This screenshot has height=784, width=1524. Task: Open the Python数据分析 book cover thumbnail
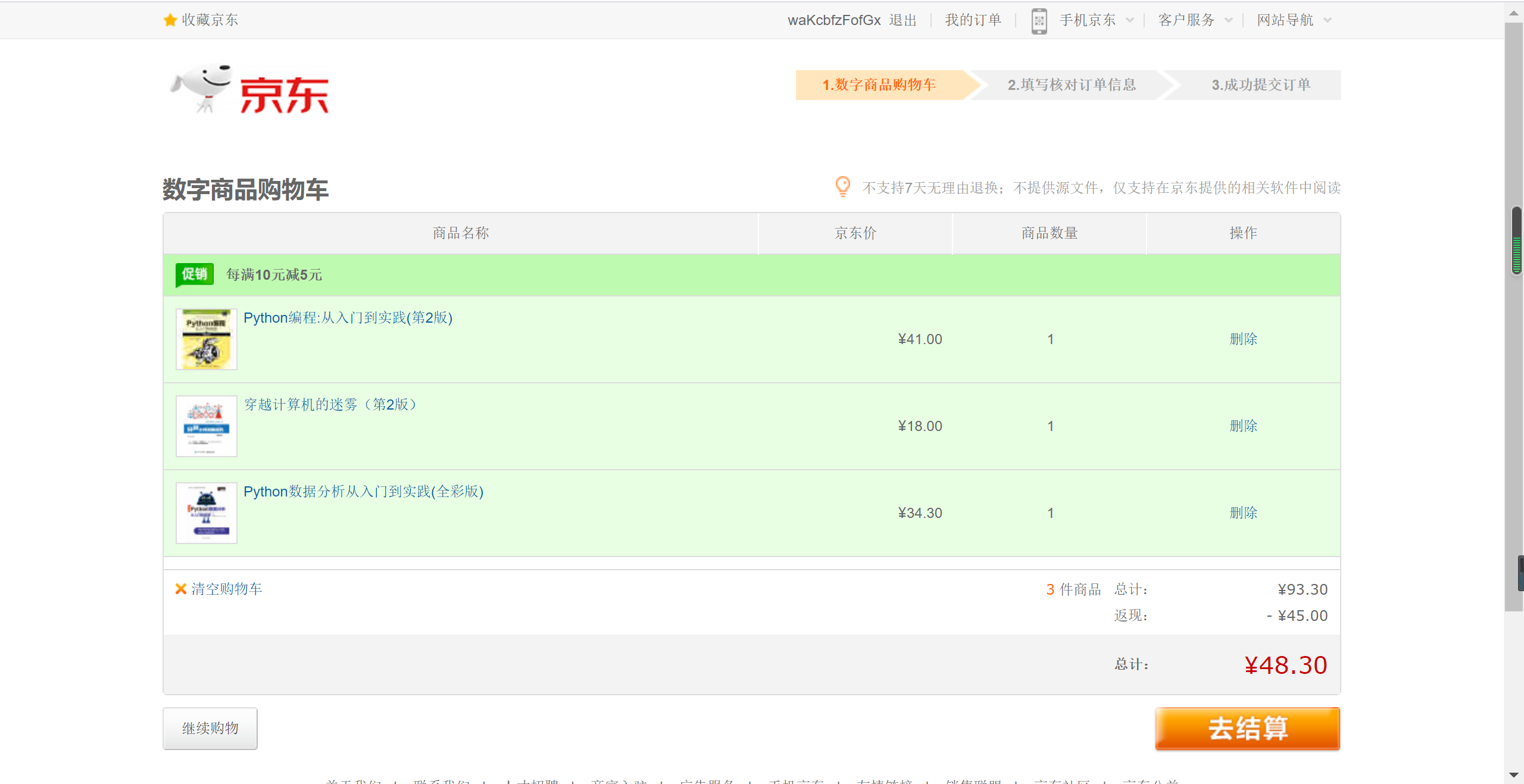click(207, 513)
